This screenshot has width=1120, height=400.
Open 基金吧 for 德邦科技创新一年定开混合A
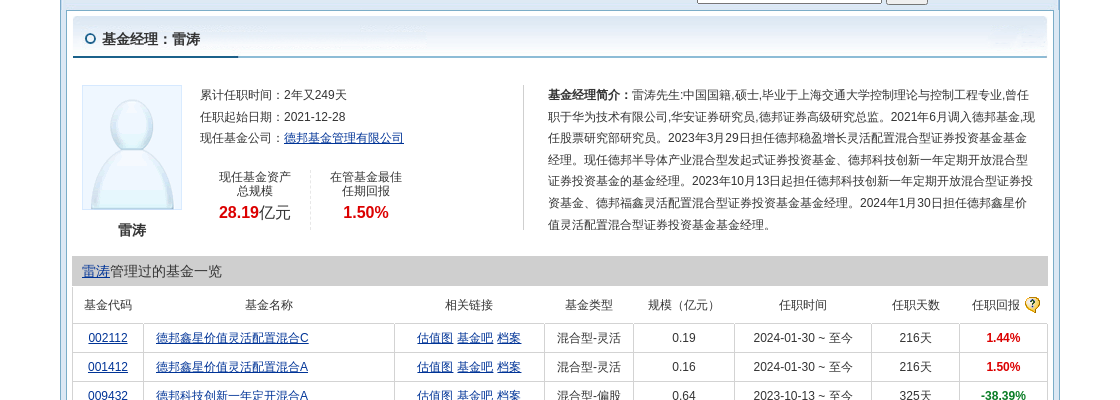click(x=475, y=394)
